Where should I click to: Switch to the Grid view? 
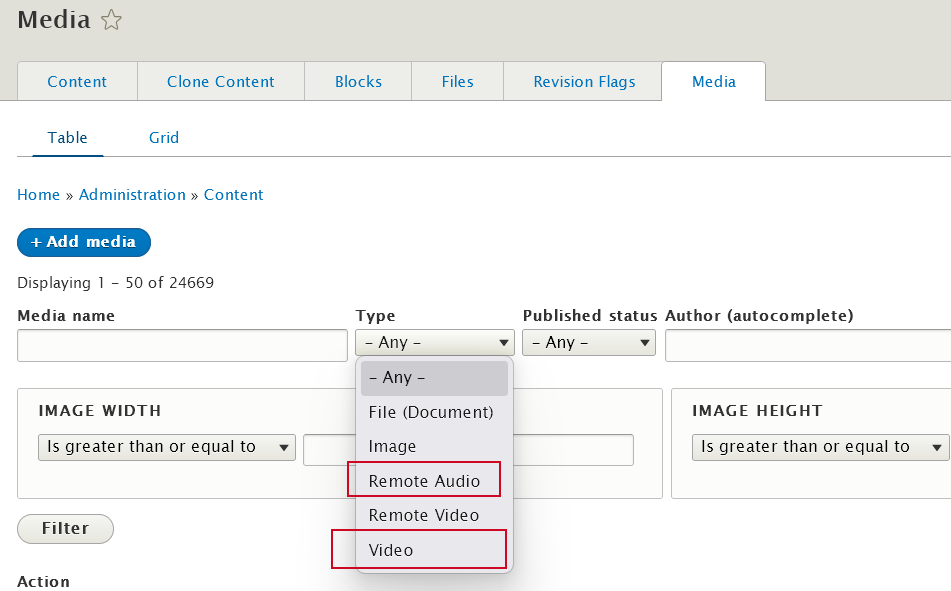(x=163, y=137)
